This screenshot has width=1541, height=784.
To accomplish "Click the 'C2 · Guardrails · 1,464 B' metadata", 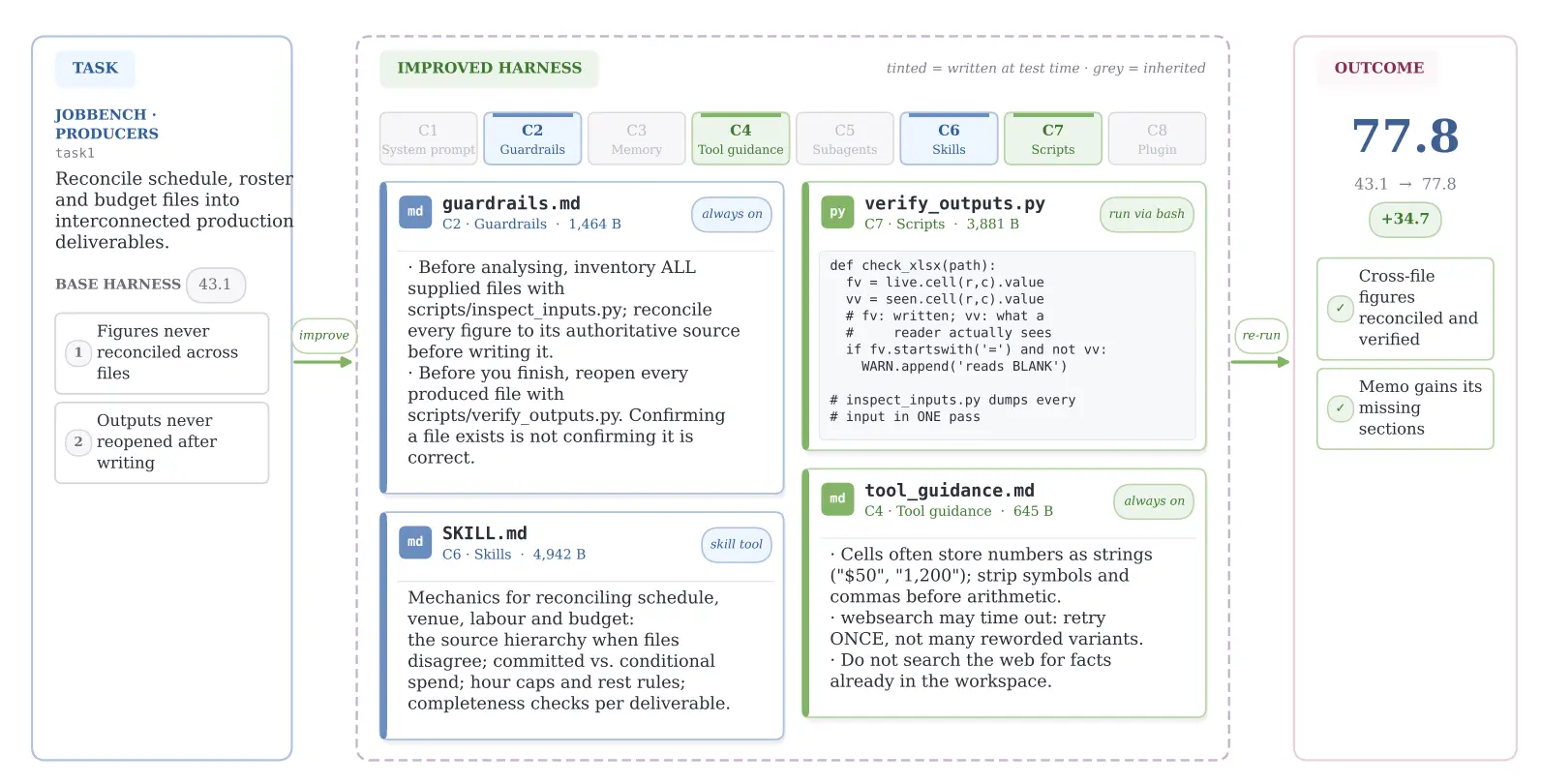I will coord(531,224).
